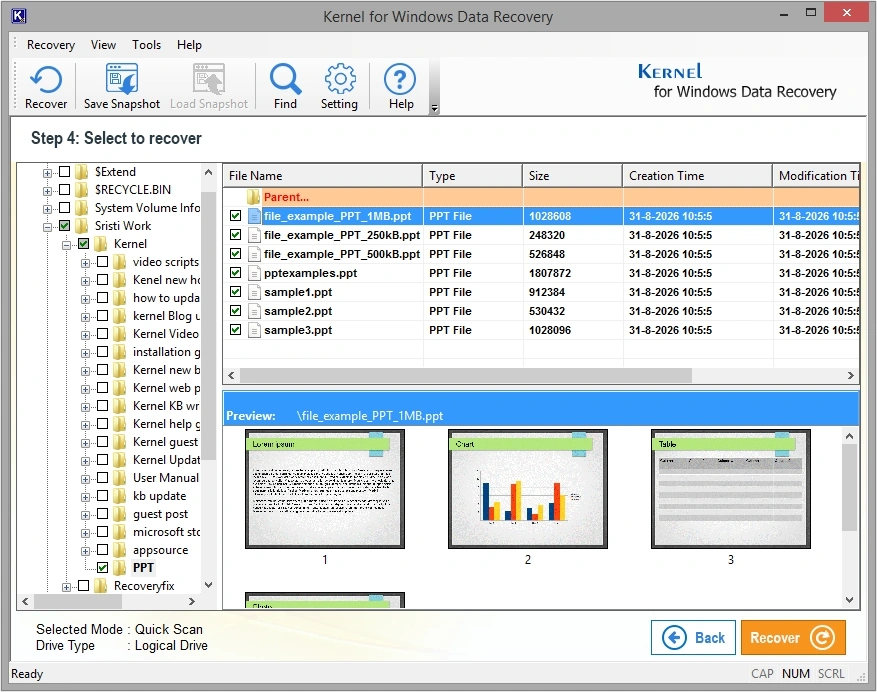877x692 pixels.
Task: Collapse the Kernel tree node
Action: pos(67,245)
